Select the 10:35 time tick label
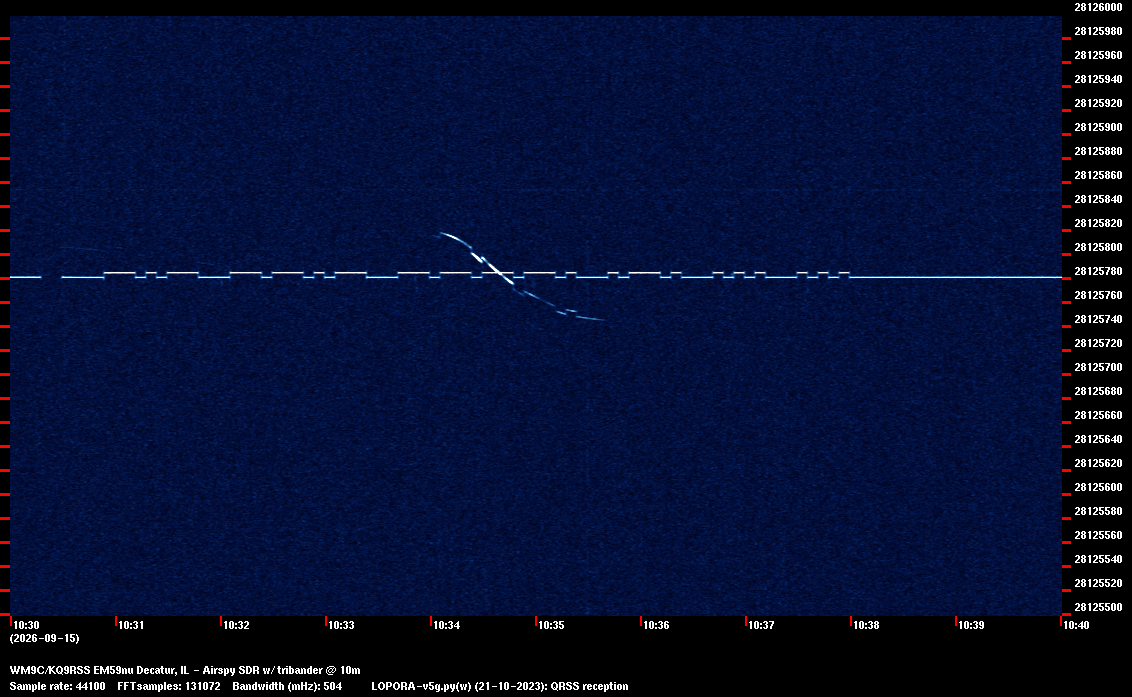1132x697 pixels. 551,625
